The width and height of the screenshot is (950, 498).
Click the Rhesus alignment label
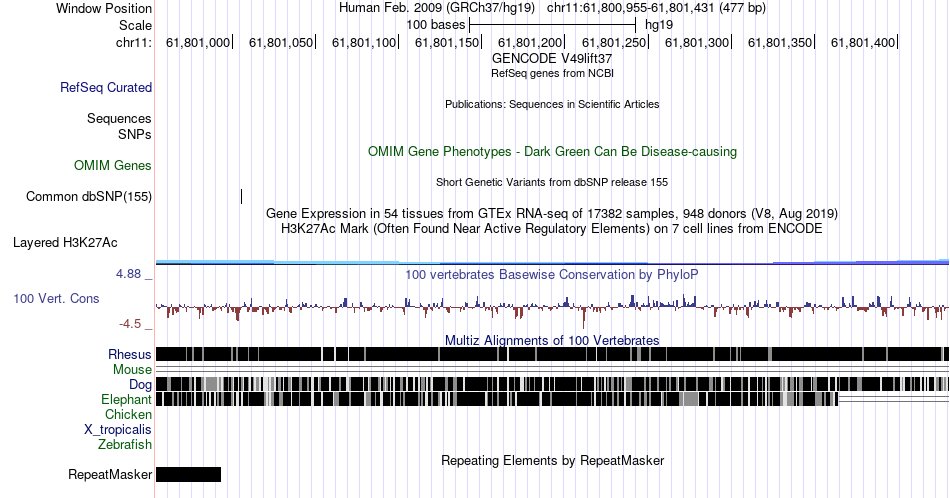[130, 354]
